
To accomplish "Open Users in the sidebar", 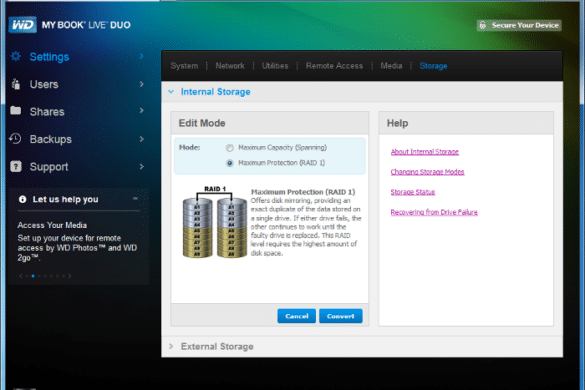I will point(44,84).
